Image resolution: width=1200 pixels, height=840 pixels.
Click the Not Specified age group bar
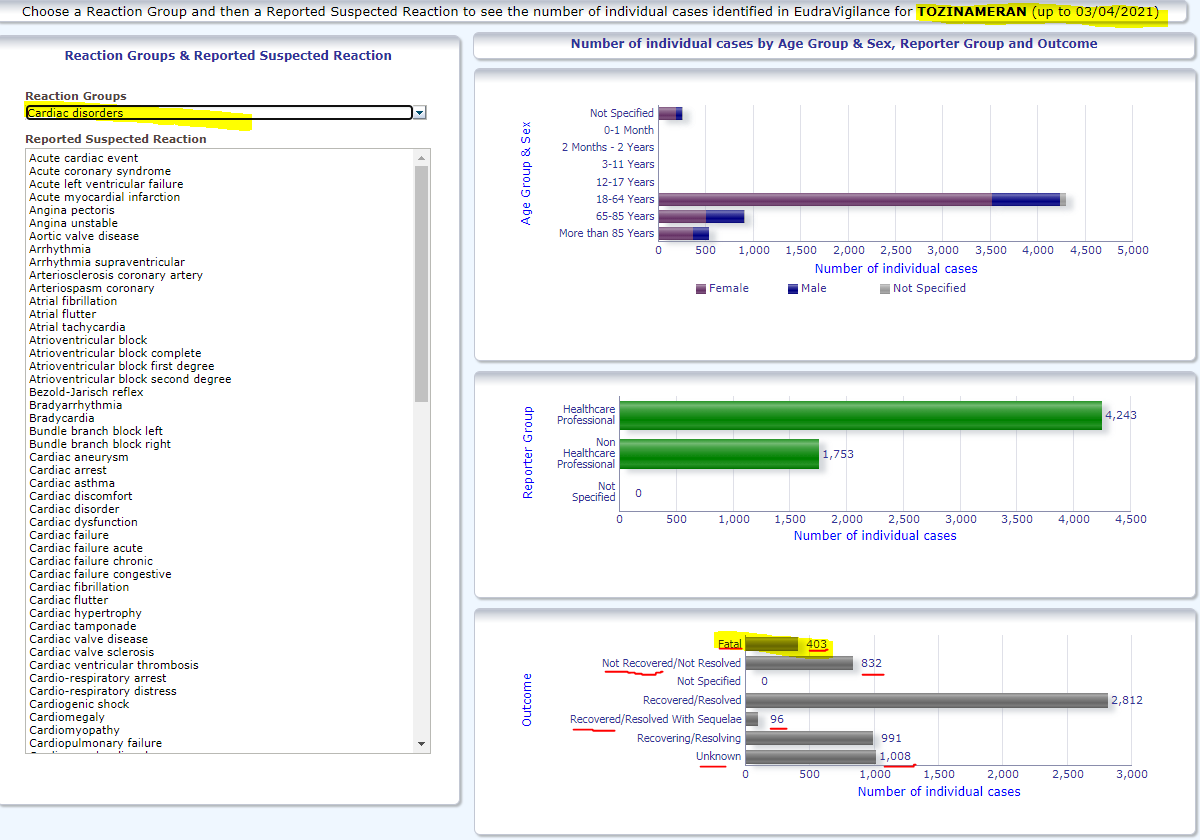(x=670, y=114)
